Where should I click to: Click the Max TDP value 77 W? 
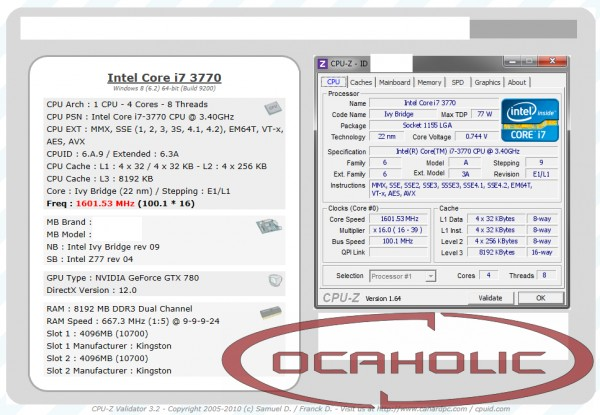click(485, 114)
